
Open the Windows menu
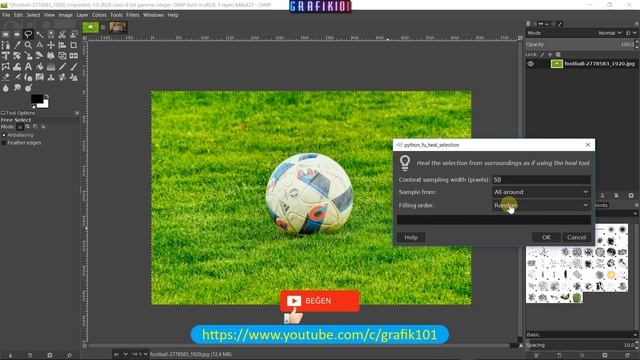pyautogui.click(x=153, y=15)
